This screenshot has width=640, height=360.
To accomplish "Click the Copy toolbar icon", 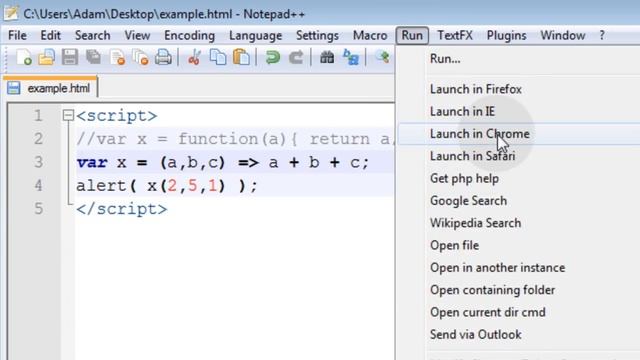I will [218, 57].
